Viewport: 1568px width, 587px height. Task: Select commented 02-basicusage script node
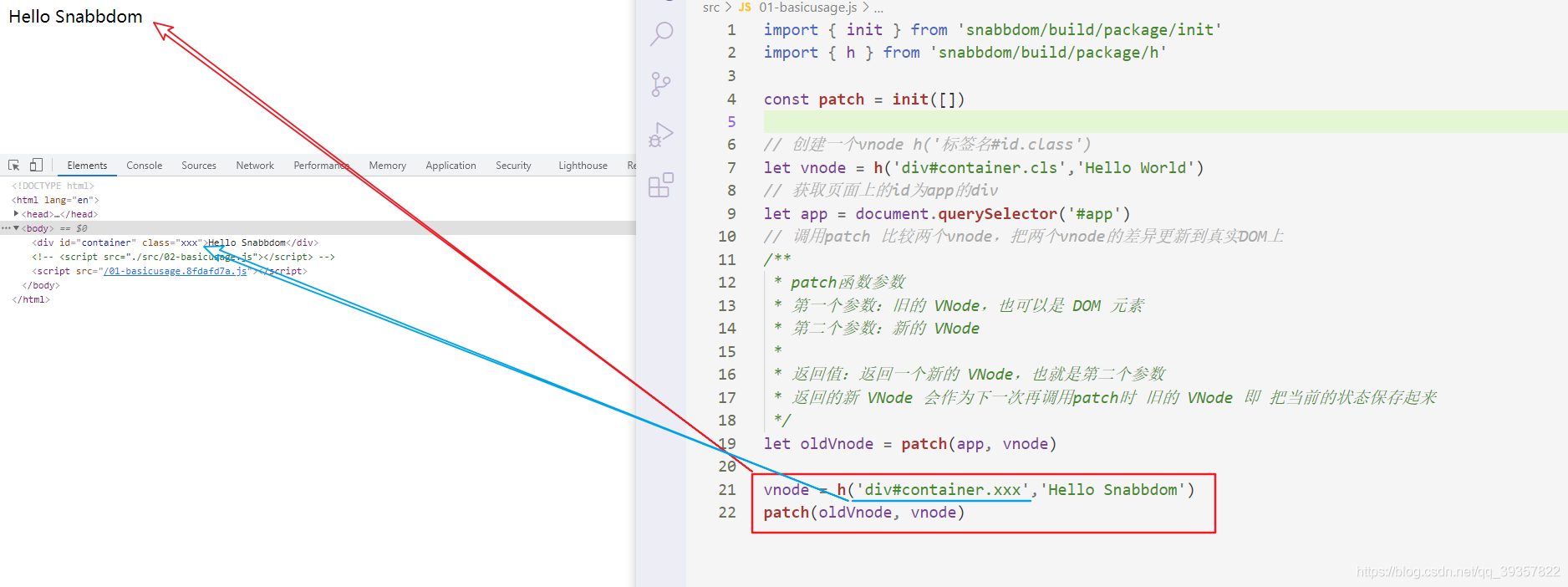point(183,257)
